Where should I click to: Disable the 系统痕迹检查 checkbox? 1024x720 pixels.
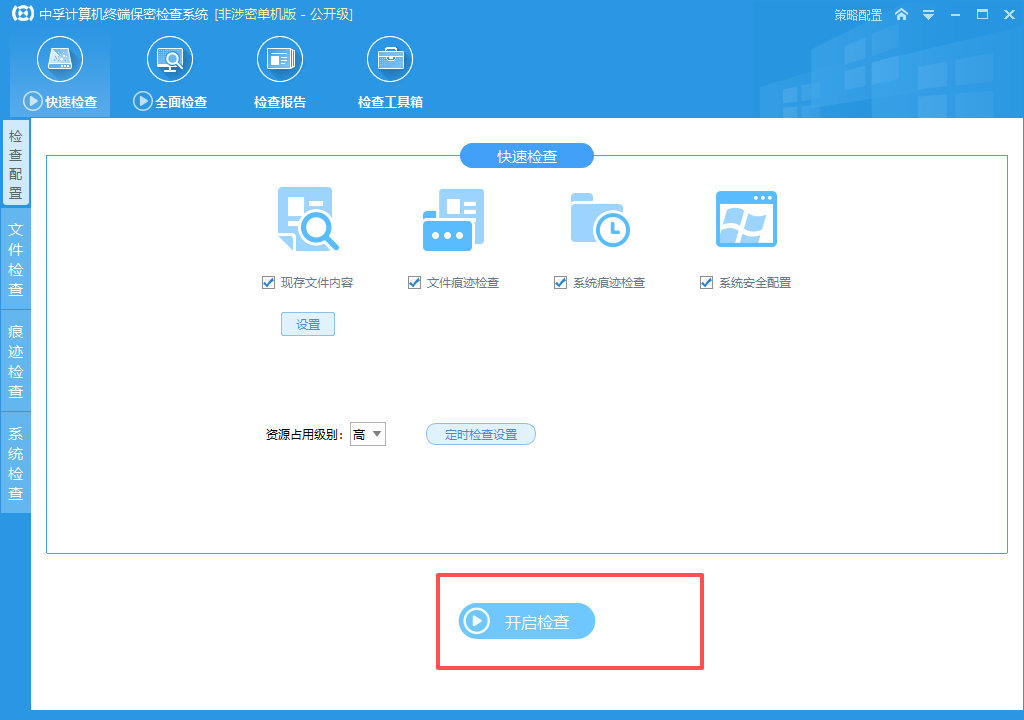click(560, 282)
